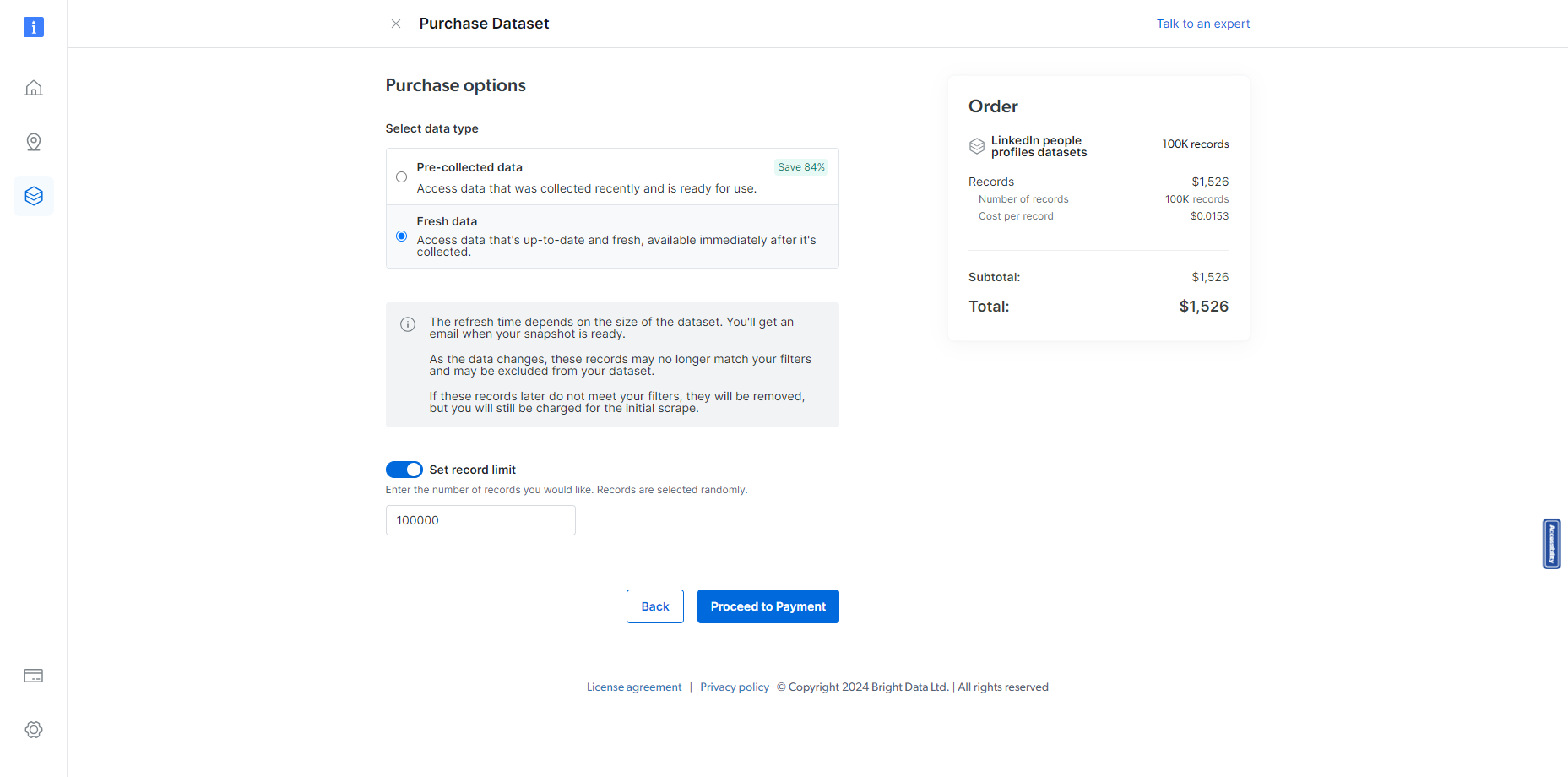Open the Privacy policy link

click(735, 687)
